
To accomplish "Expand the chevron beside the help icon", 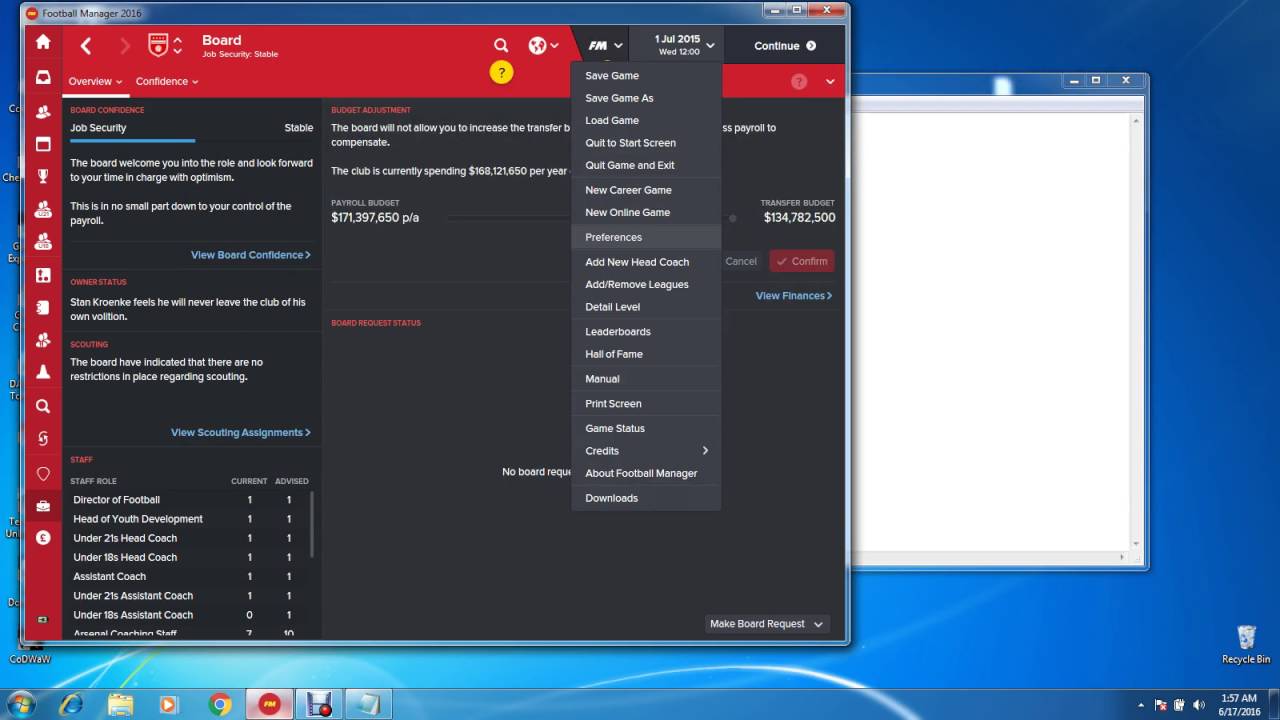I will [830, 82].
